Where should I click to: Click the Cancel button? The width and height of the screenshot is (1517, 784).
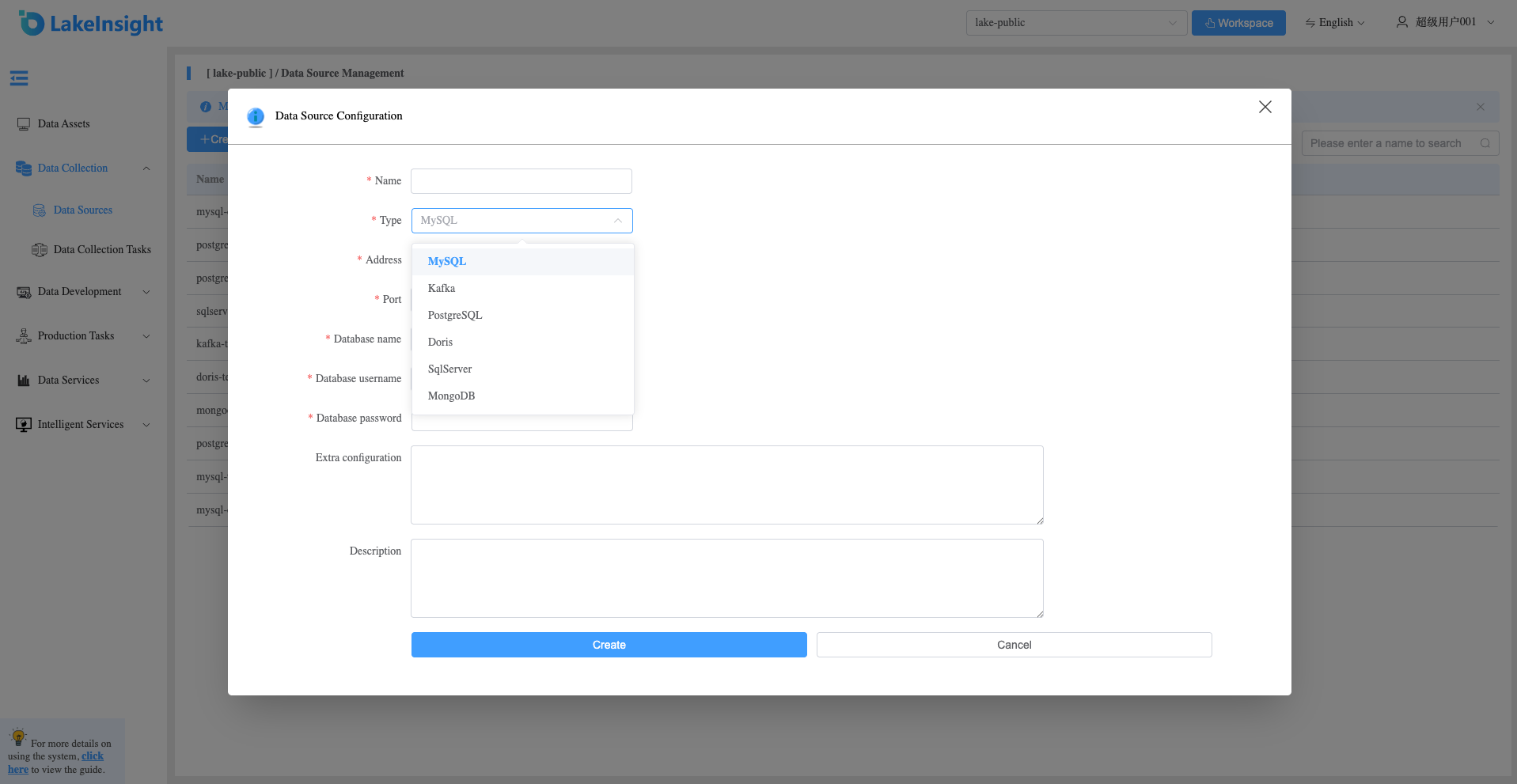click(x=1014, y=645)
